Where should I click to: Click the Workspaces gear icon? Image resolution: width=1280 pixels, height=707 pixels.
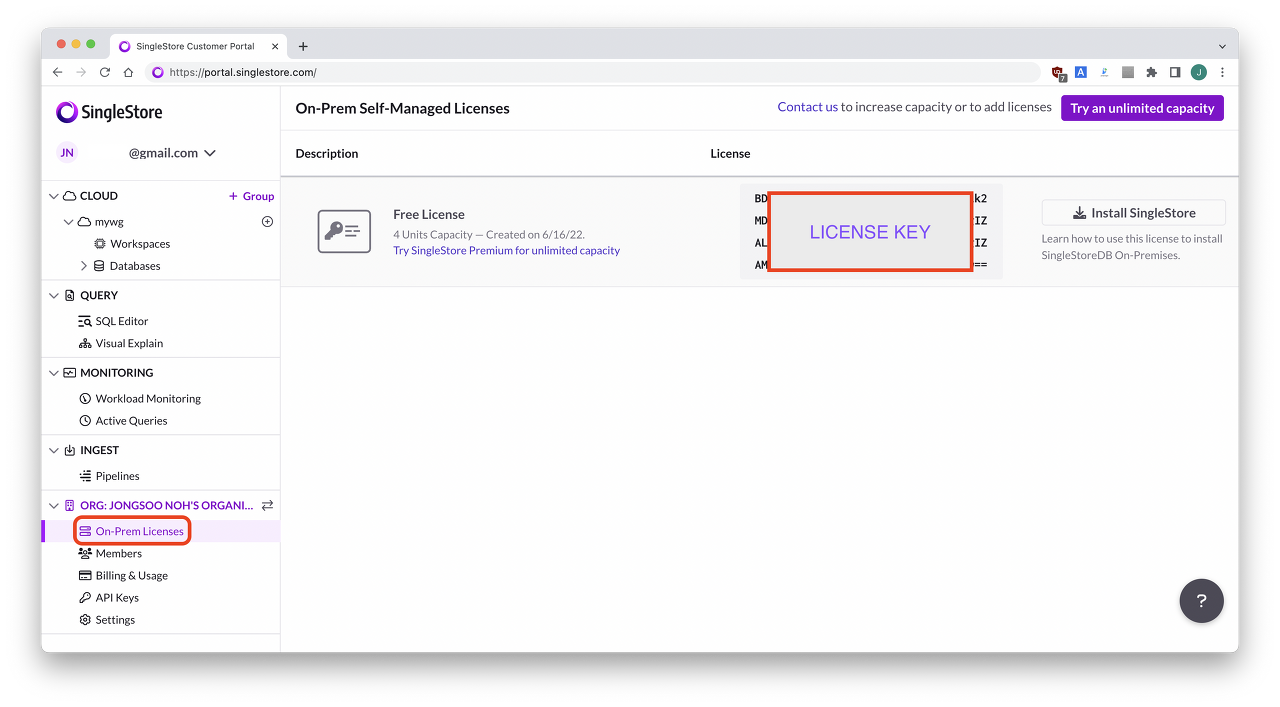[100, 244]
